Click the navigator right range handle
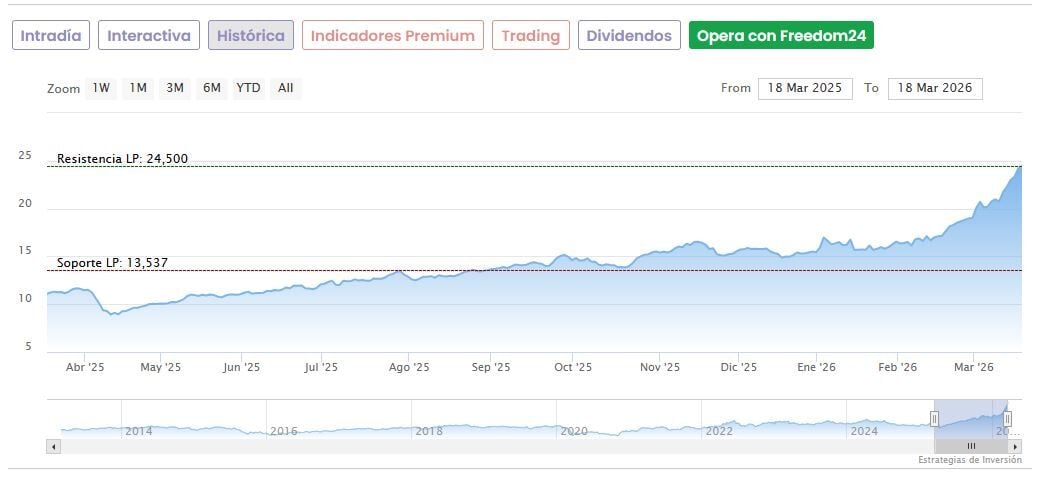Image resolution: width=1042 pixels, height=477 pixels. coord(1007,419)
